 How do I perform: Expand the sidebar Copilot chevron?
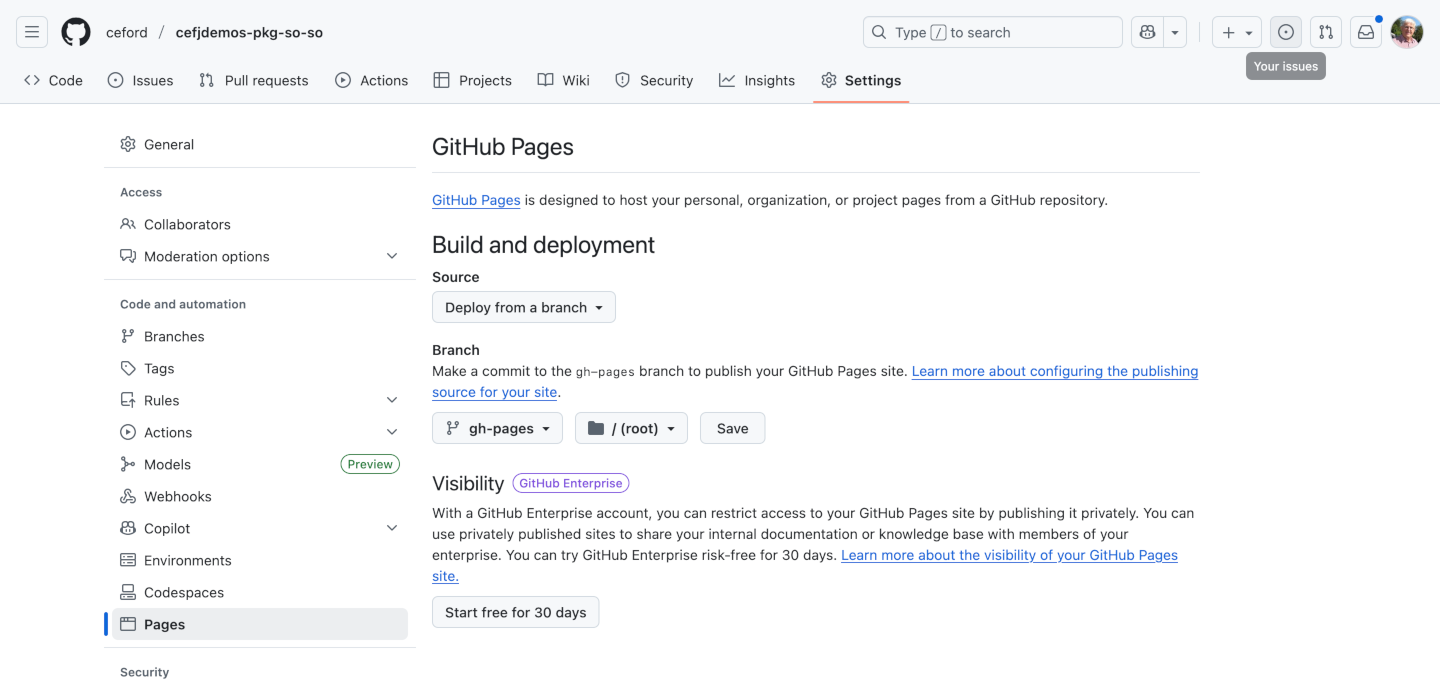click(x=392, y=528)
